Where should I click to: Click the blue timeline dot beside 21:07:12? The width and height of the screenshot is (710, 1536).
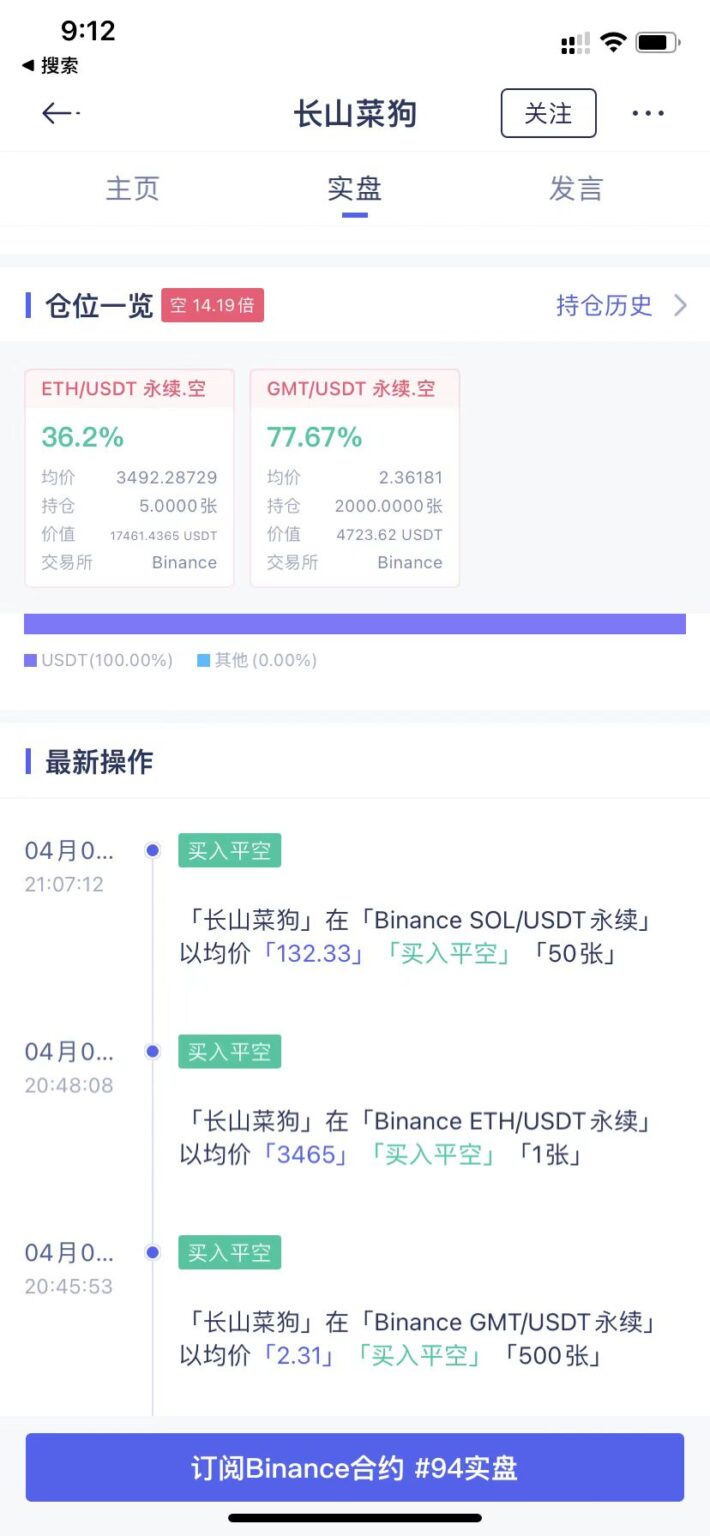point(151,850)
